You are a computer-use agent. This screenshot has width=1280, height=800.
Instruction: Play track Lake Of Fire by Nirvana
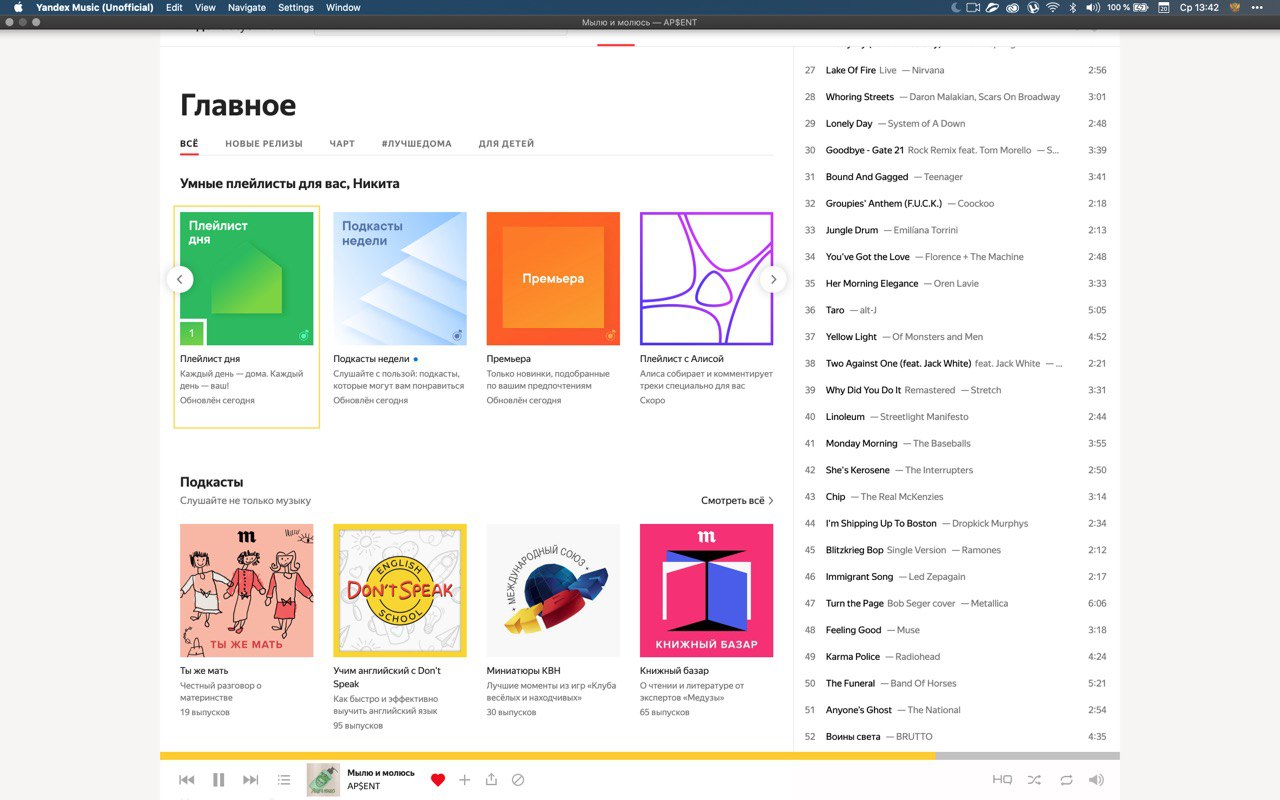955,70
